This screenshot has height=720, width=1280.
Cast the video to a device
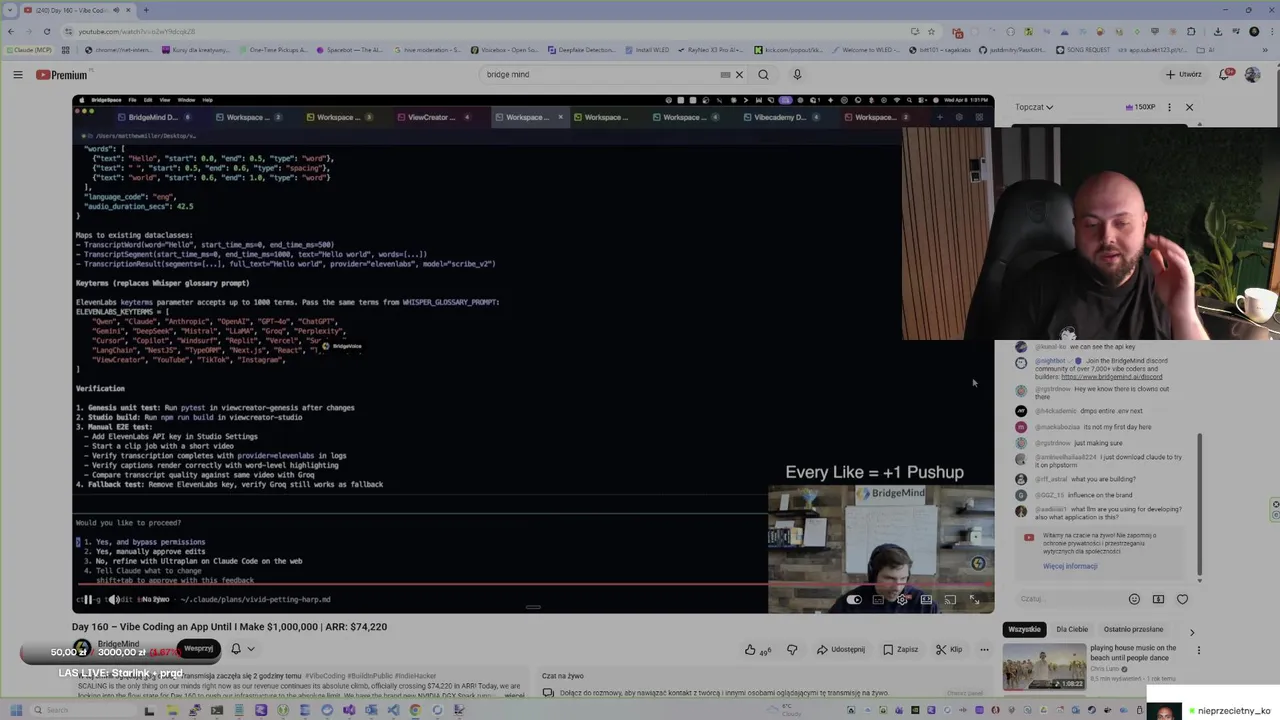950,600
